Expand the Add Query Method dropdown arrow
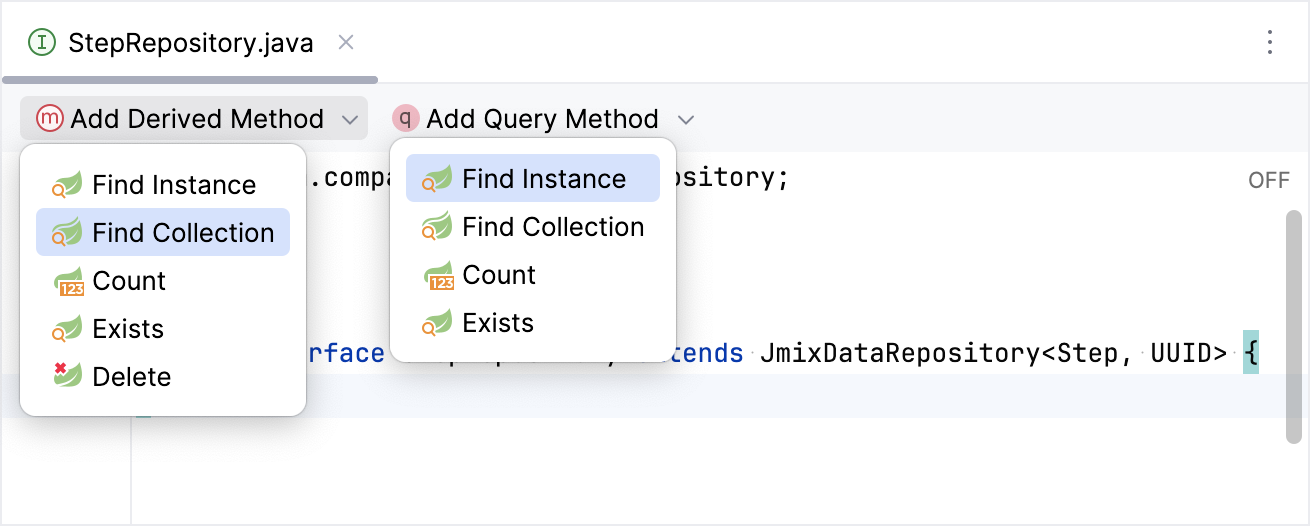This screenshot has height=526, width=1310. 685,120
